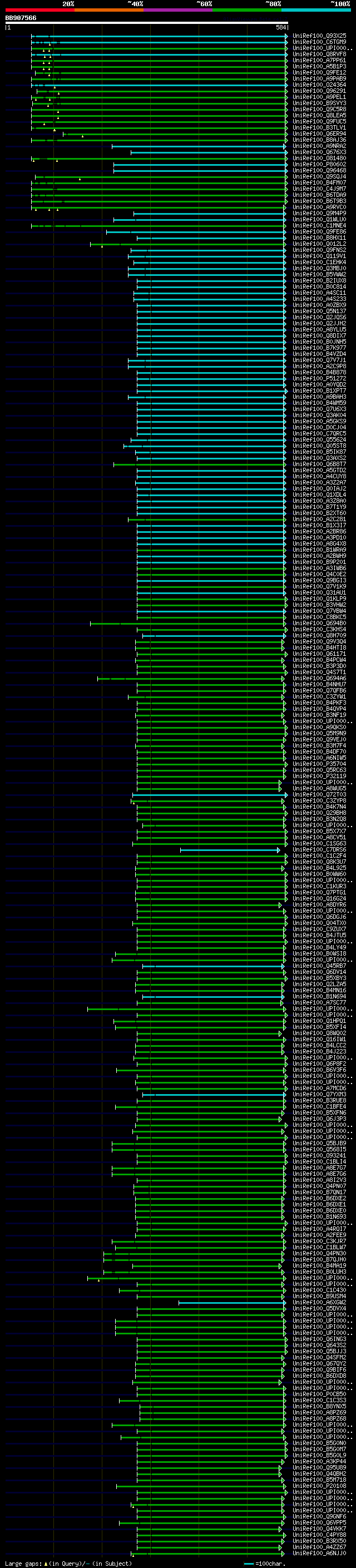Select hit label UniRef100_A9NRA2
Screen dimensions: 356x1568
319,146
